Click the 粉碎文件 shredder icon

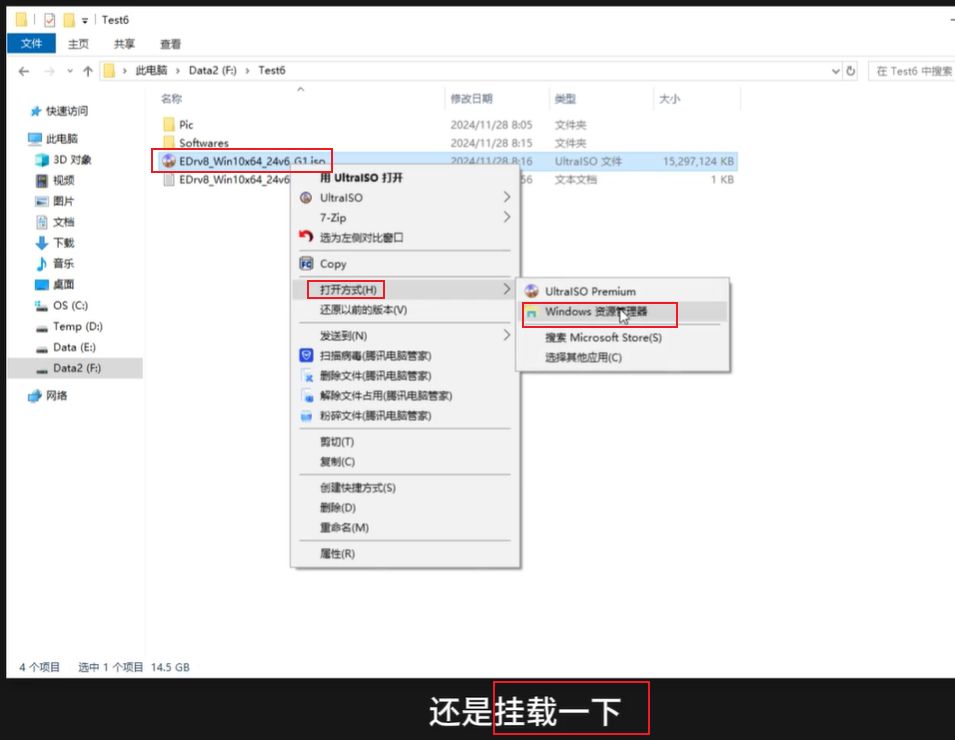(x=307, y=415)
